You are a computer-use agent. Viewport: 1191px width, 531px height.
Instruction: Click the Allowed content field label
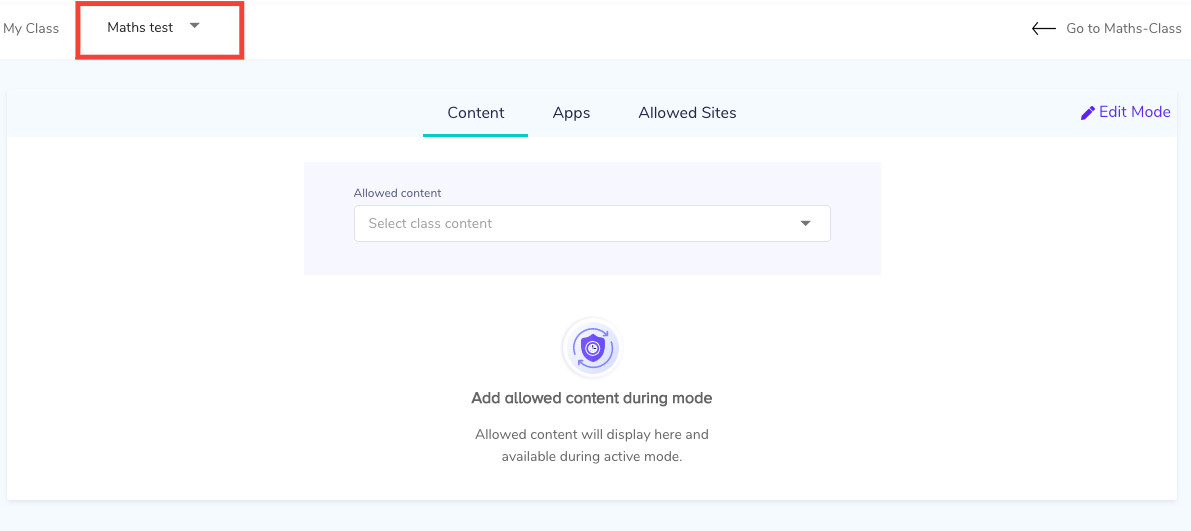pyautogui.click(x=397, y=193)
